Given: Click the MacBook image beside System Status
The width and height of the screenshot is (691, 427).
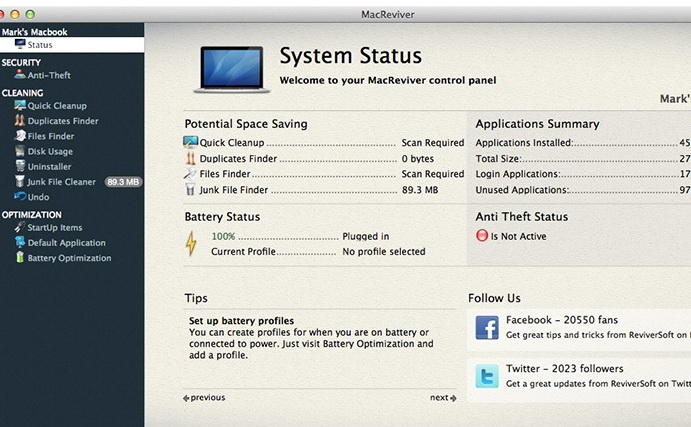Looking at the screenshot, I should click(x=232, y=70).
